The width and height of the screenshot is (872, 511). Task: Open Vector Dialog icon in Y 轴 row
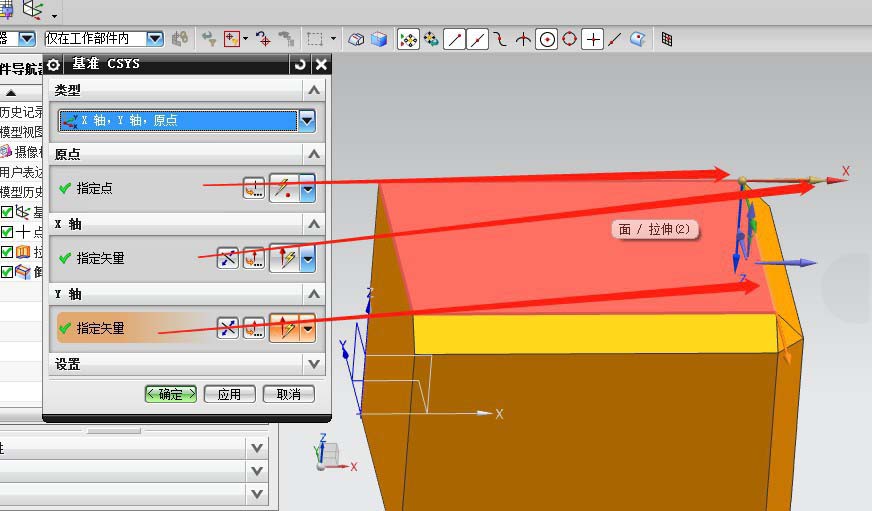(x=254, y=327)
